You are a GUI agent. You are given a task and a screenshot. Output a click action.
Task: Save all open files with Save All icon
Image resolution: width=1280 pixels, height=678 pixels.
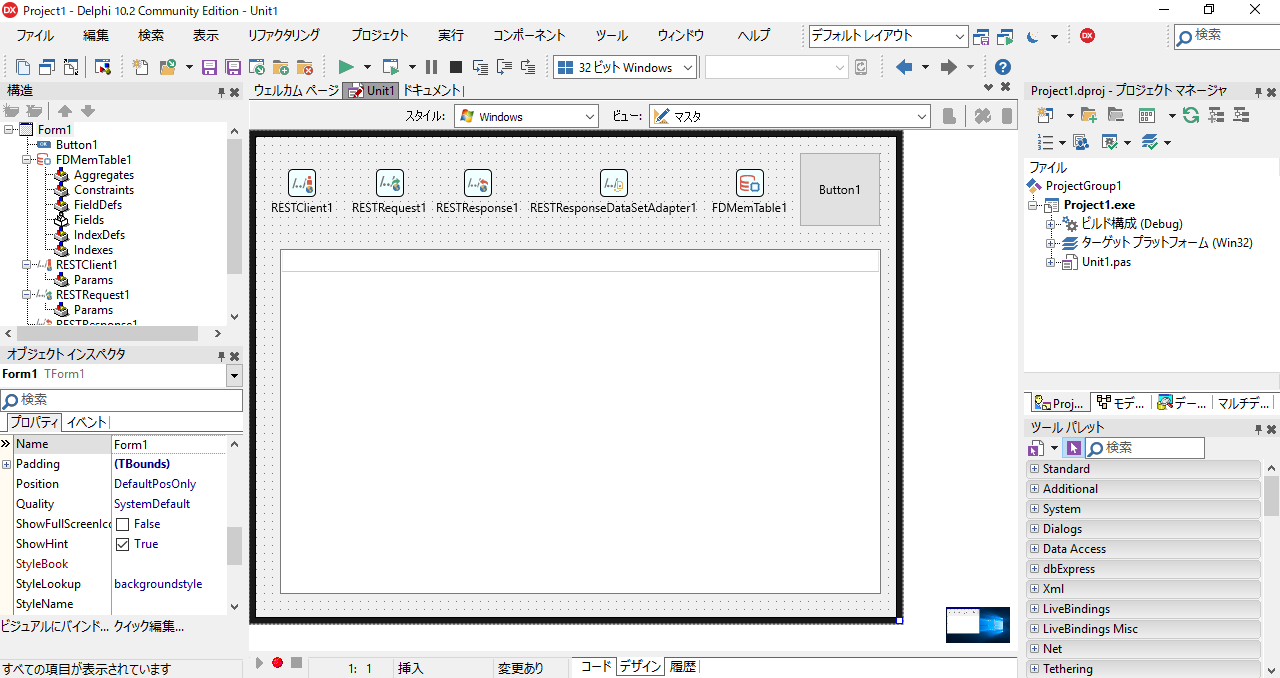tap(232, 67)
